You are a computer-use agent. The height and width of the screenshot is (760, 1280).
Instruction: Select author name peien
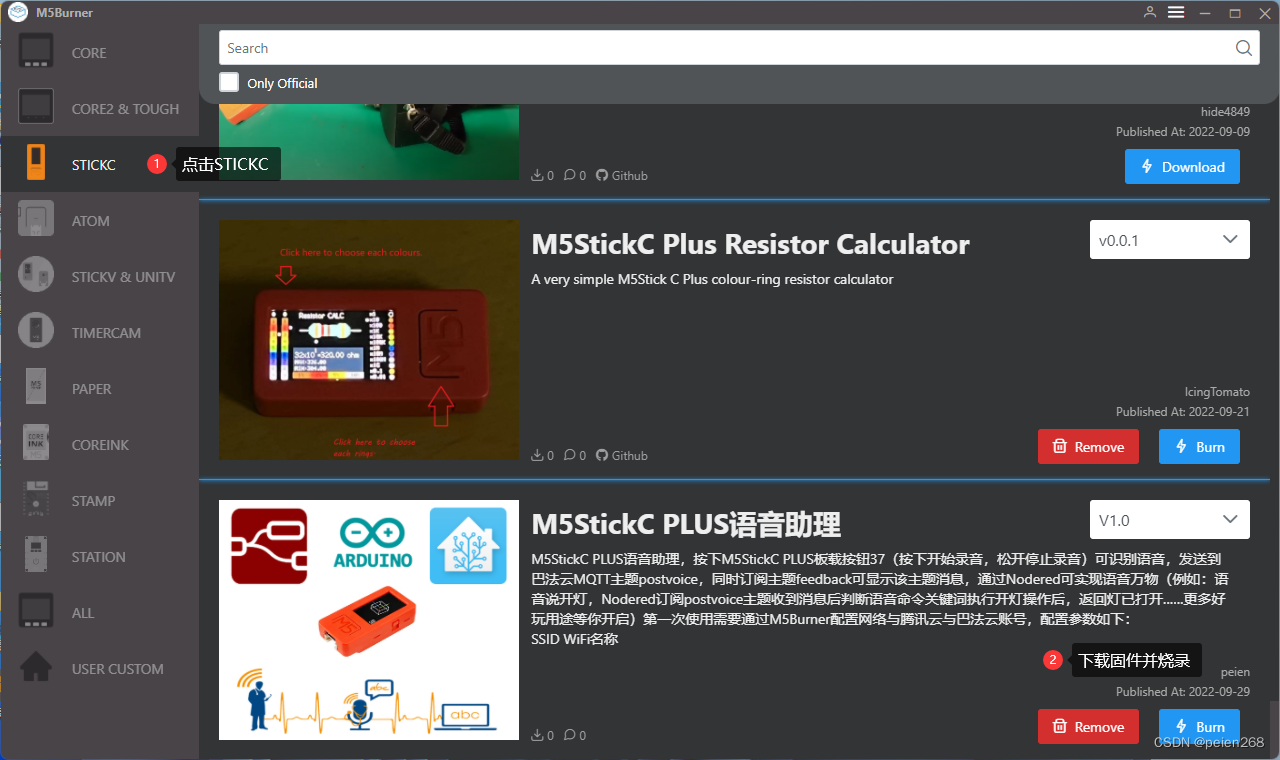click(x=1235, y=672)
